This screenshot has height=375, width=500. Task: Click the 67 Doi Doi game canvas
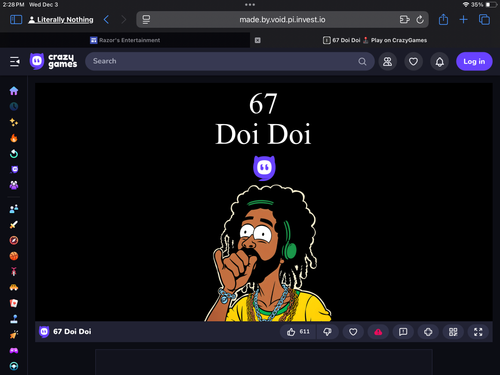pyautogui.click(x=264, y=202)
